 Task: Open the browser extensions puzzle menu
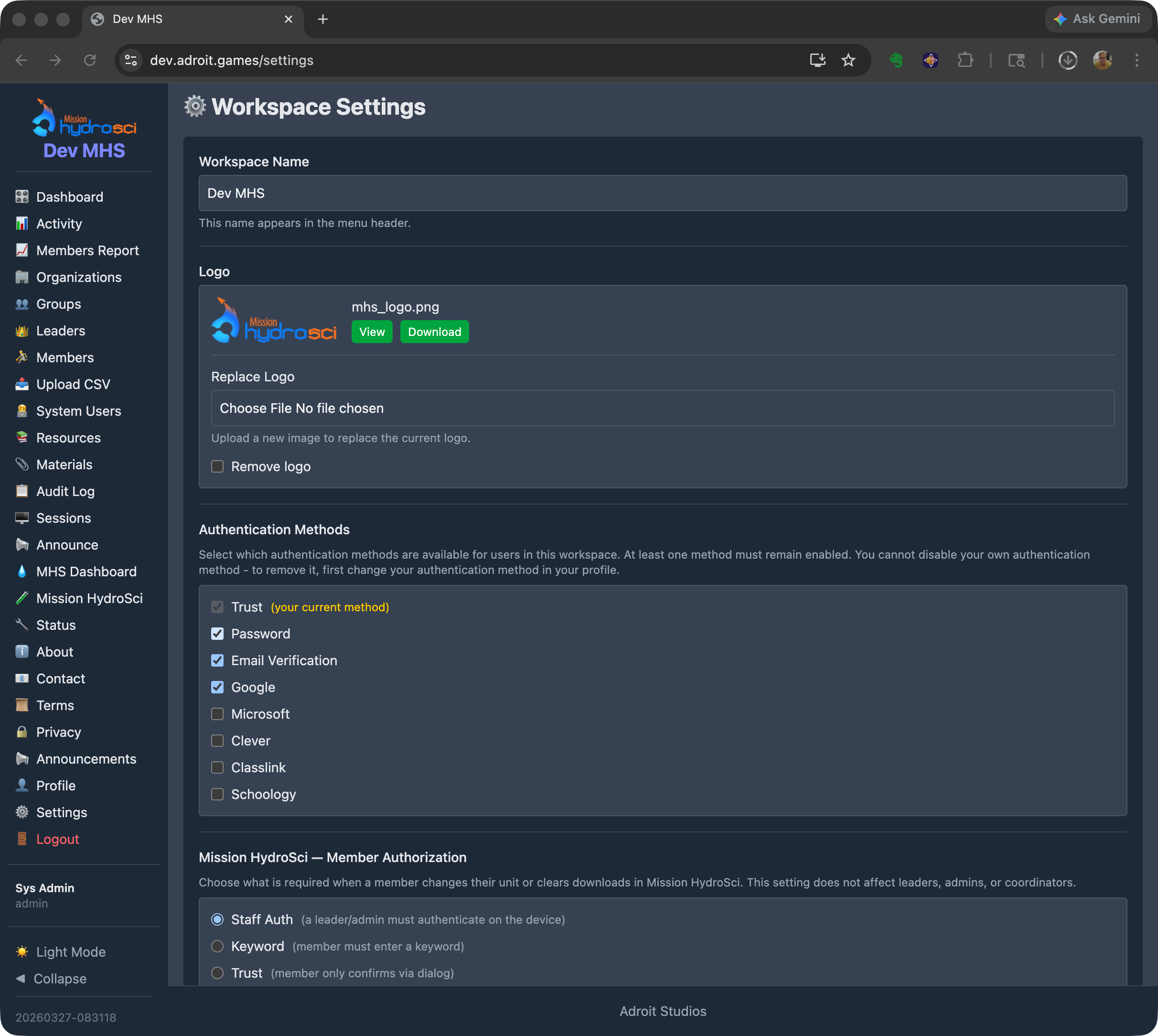pyautogui.click(x=965, y=60)
